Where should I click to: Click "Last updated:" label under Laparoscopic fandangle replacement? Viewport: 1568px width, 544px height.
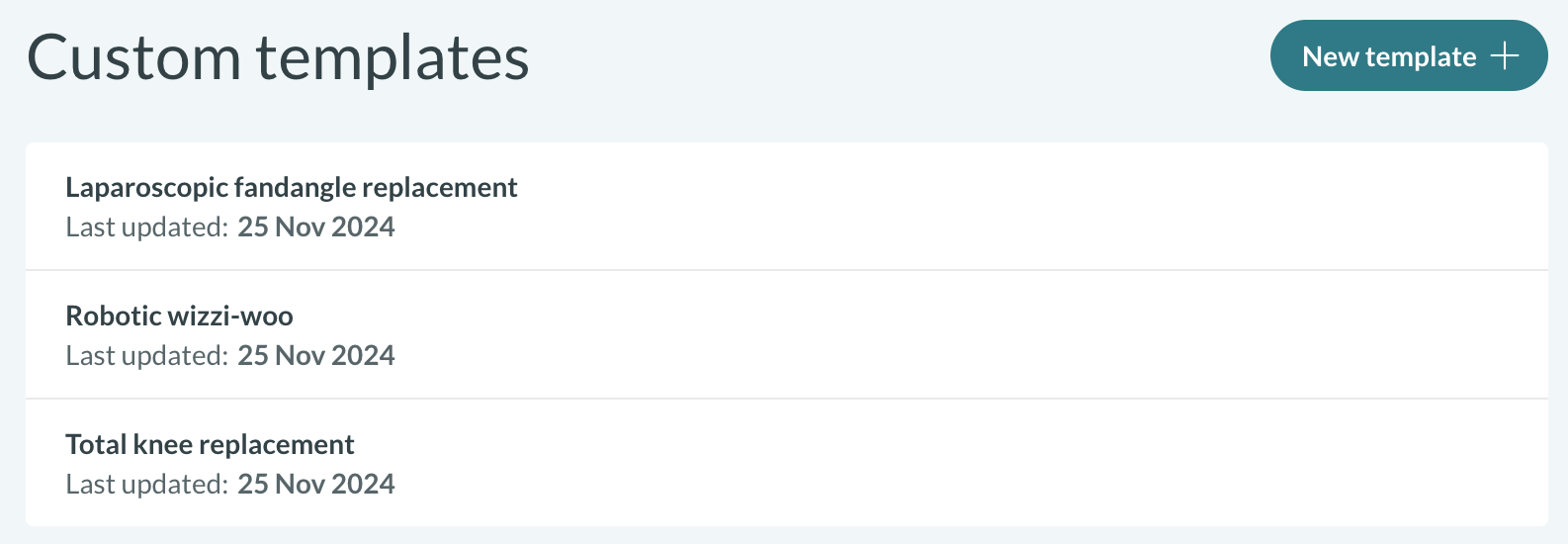click(x=146, y=227)
